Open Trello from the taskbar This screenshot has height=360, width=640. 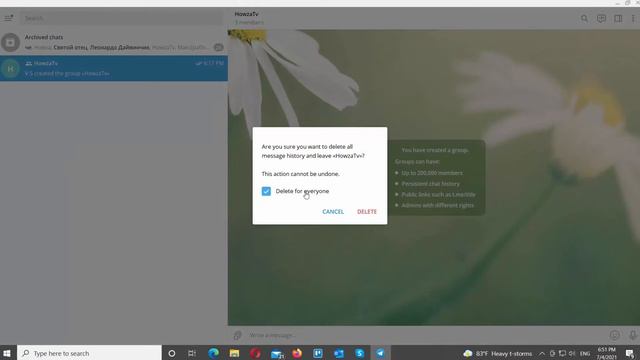(x=318, y=353)
